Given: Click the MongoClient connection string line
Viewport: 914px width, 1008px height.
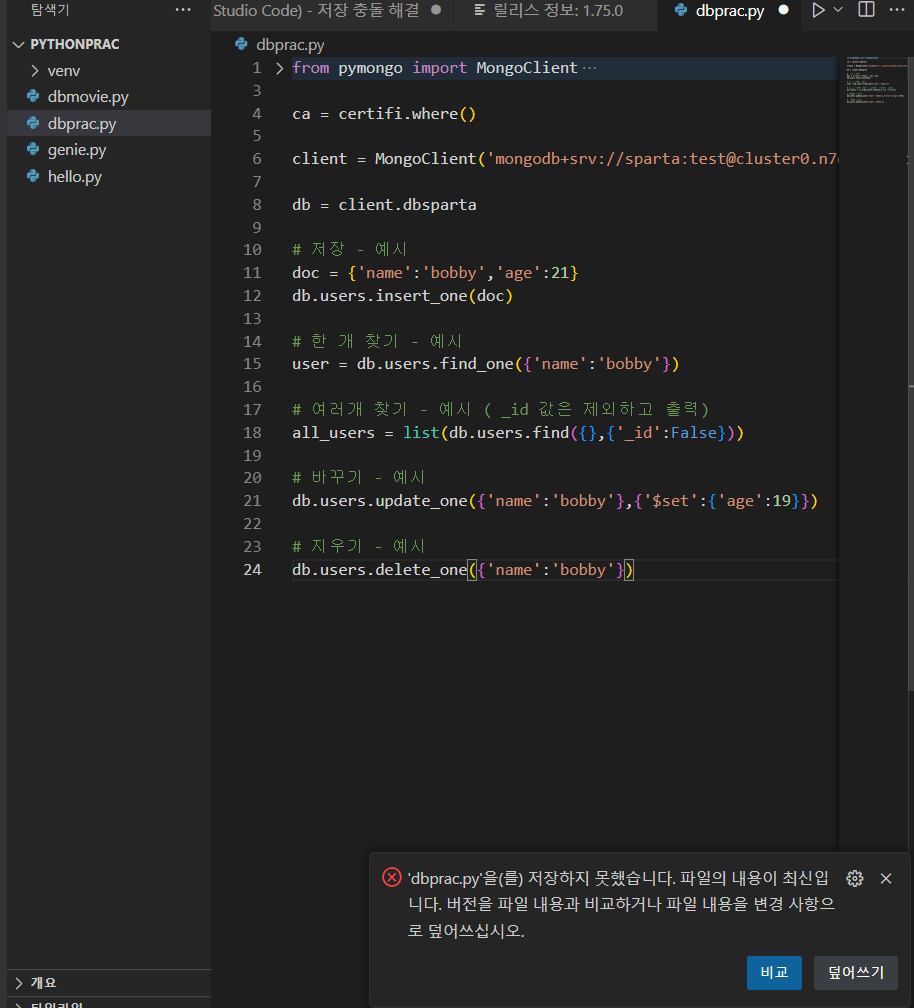Looking at the screenshot, I should click(x=564, y=159).
